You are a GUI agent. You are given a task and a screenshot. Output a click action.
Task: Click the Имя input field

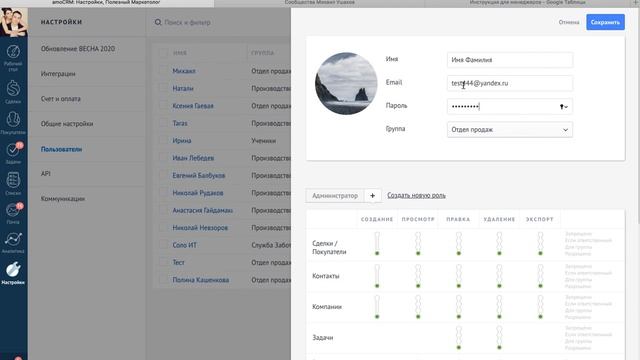tap(510, 60)
